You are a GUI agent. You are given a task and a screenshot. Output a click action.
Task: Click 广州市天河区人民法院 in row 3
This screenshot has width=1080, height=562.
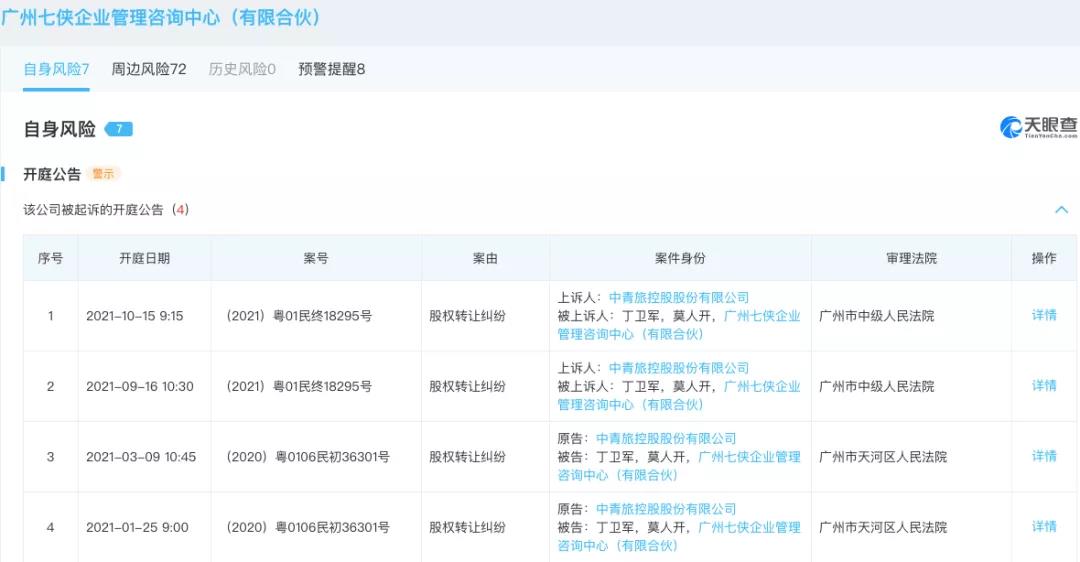(x=882, y=457)
